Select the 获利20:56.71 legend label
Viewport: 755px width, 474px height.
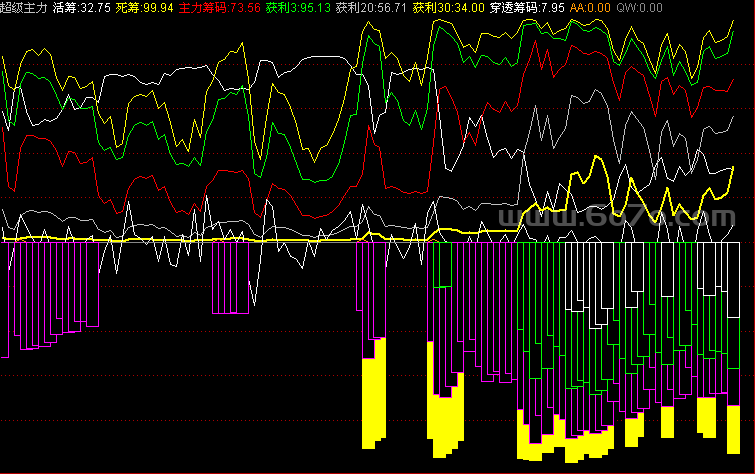(371, 8)
